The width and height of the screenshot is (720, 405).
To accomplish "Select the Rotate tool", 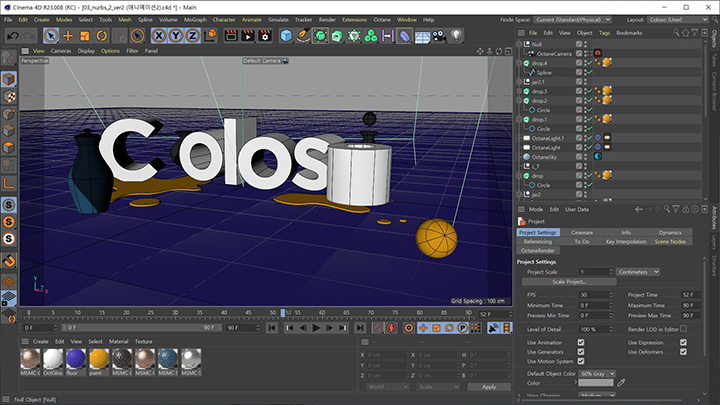I will coord(102,36).
